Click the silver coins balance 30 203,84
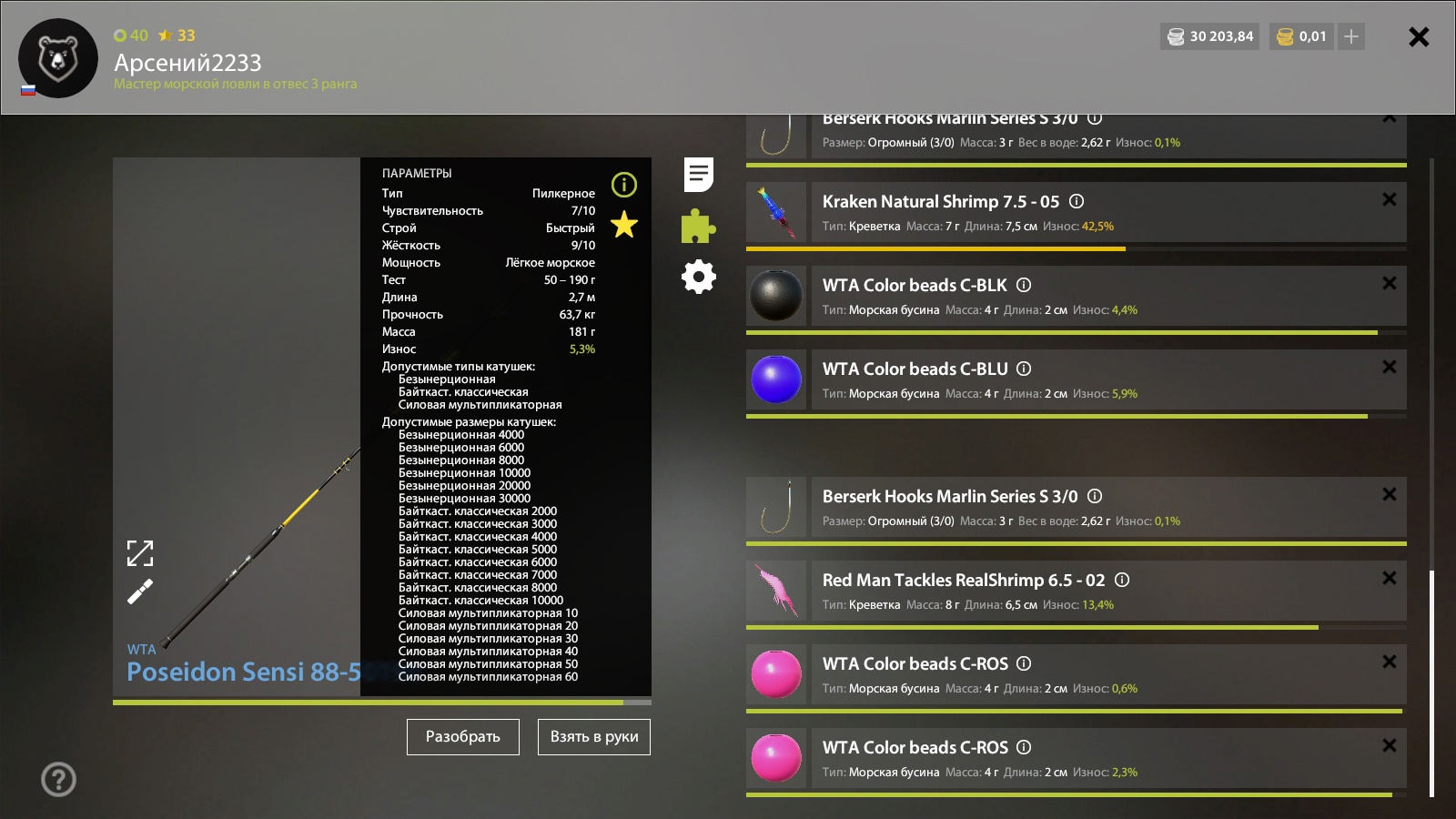The width and height of the screenshot is (1456, 819). point(1210,36)
